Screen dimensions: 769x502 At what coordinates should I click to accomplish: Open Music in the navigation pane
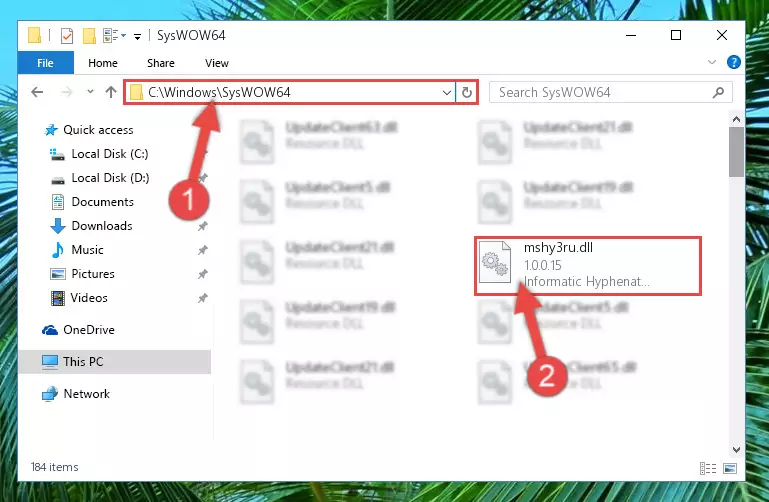click(87, 250)
